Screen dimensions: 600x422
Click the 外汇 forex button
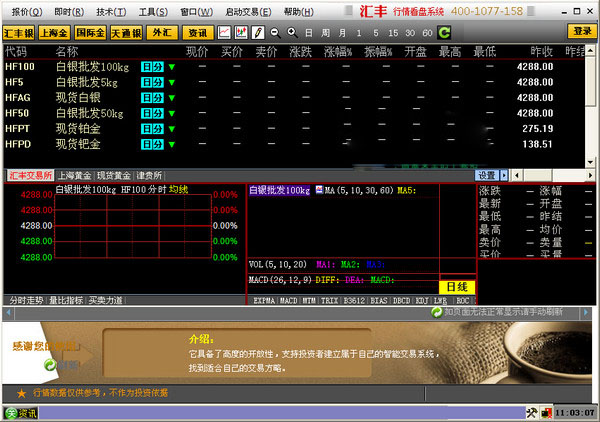pyautogui.click(x=160, y=32)
